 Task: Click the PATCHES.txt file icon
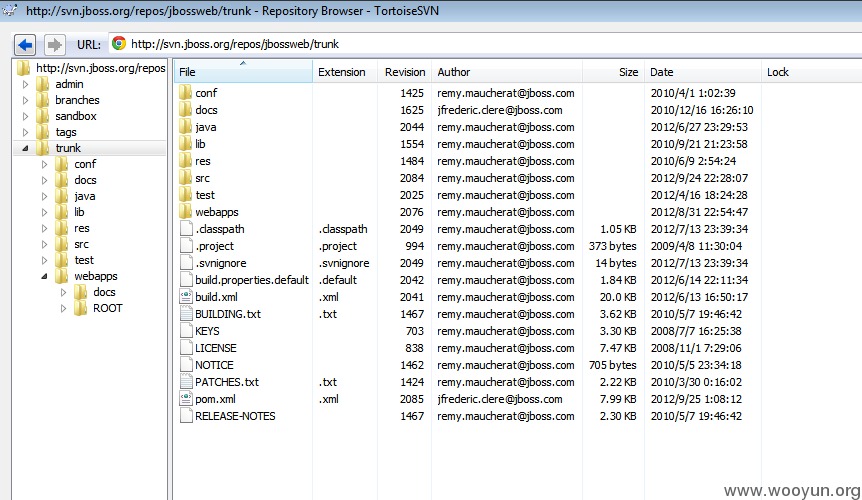pos(186,382)
